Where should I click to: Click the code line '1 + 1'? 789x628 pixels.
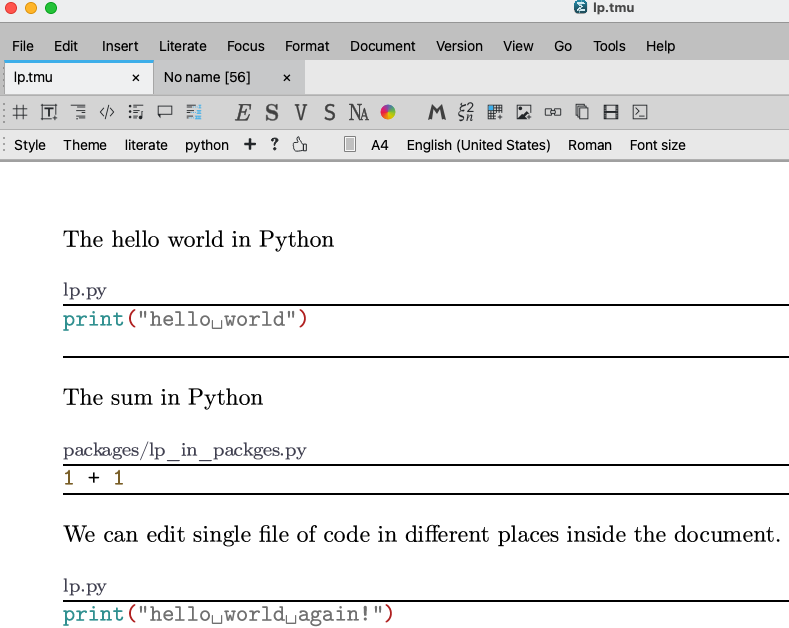[94, 478]
